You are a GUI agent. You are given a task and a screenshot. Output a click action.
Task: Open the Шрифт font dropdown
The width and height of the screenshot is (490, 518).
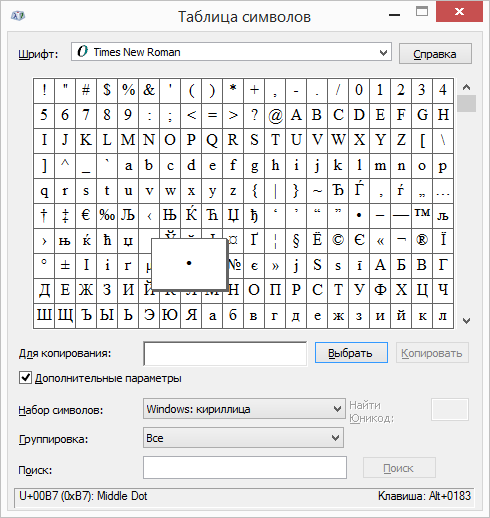231,52
